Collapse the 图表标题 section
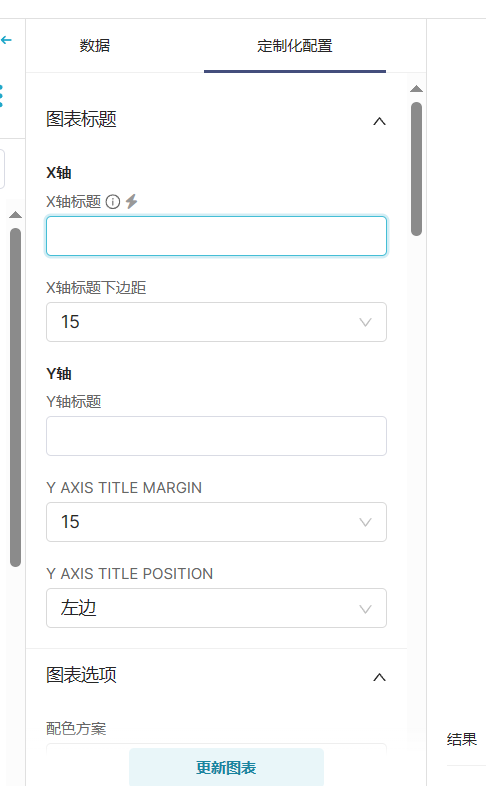486x786 pixels. tap(379, 121)
